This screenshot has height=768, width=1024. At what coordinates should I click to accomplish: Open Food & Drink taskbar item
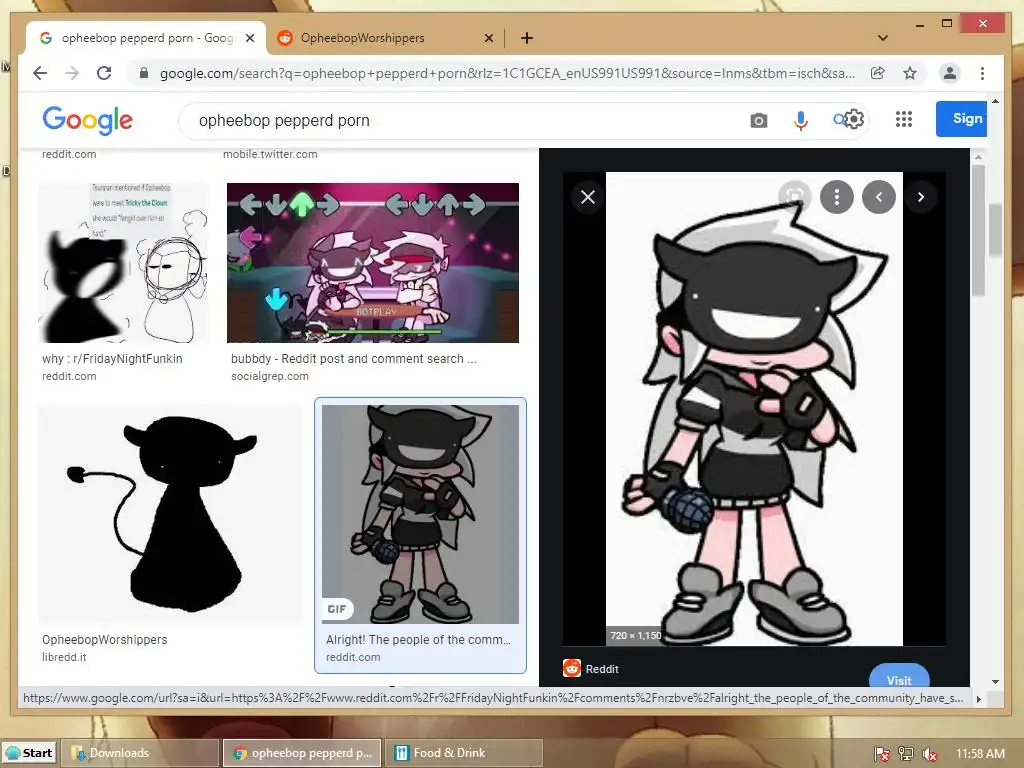point(464,753)
